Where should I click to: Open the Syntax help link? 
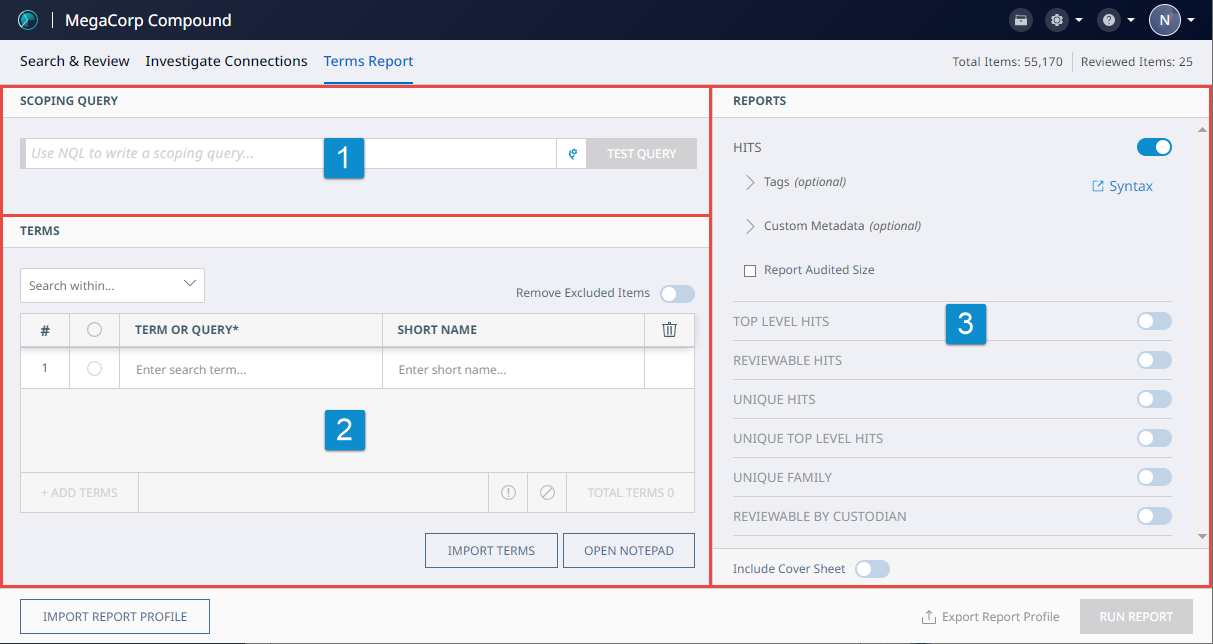coord(1131,186)
